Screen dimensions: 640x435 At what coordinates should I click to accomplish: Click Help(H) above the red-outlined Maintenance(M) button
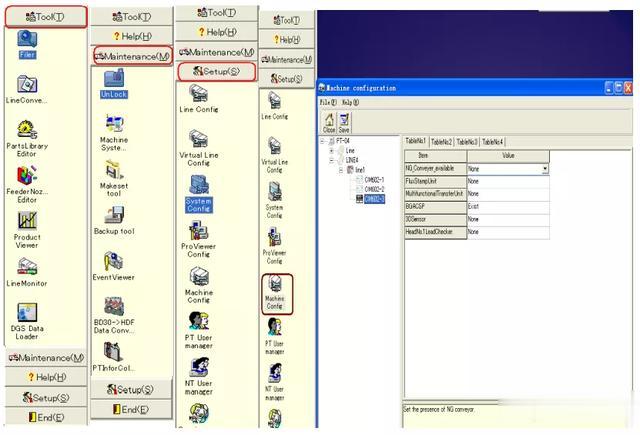(x=132, y=36)
